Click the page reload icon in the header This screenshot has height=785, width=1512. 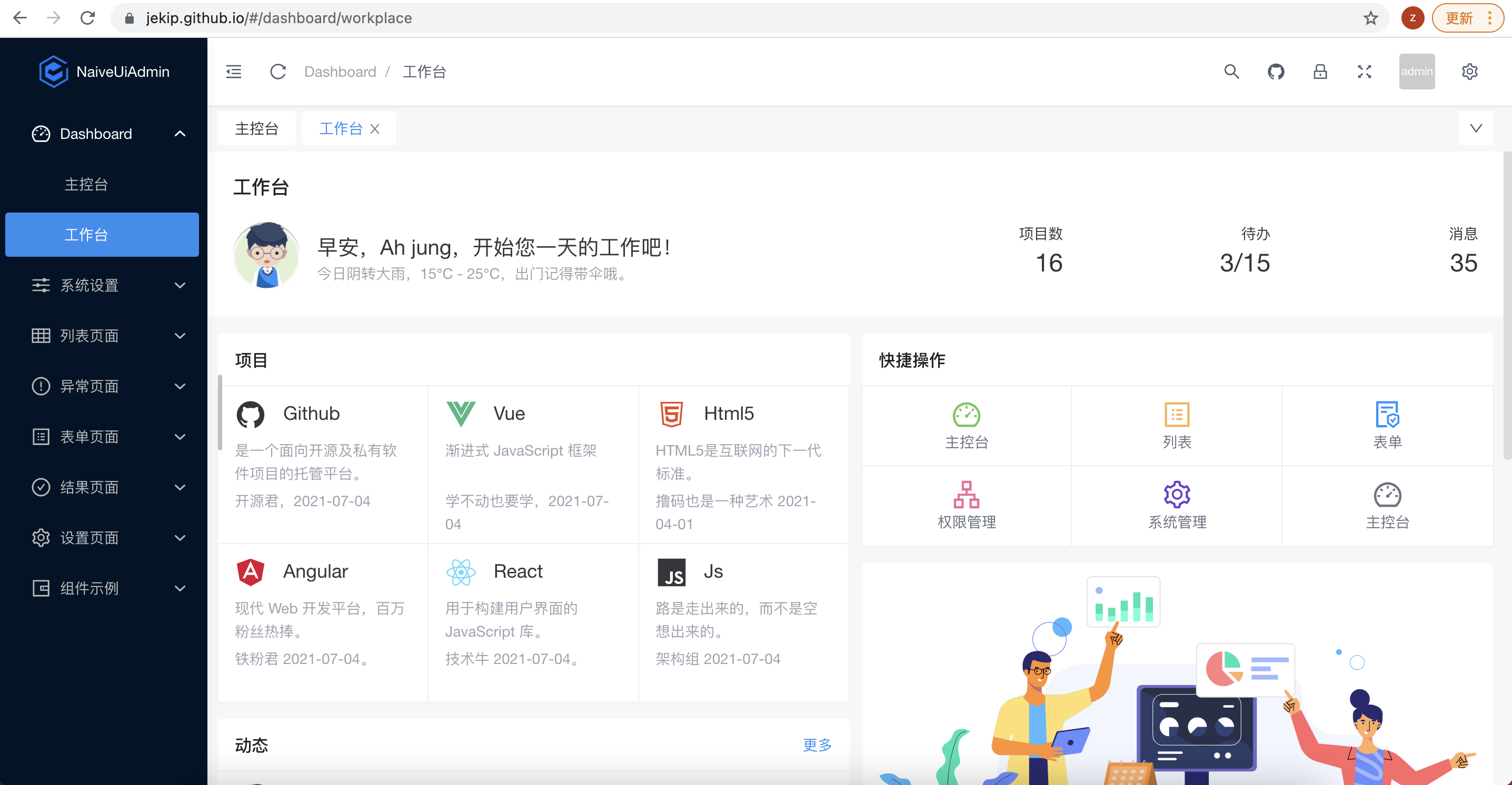277,72
